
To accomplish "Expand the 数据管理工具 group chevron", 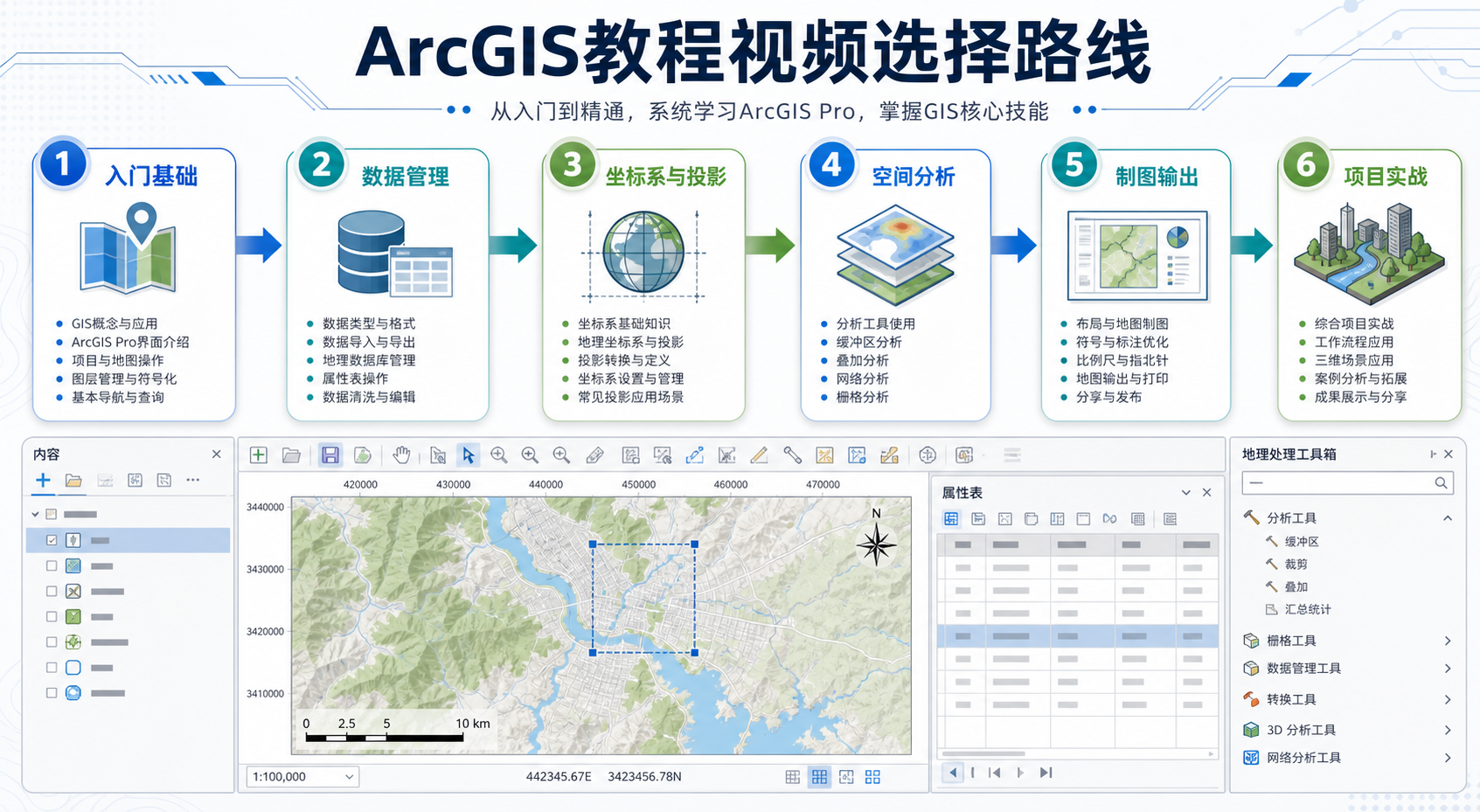I will click(x=1448, y=669).
